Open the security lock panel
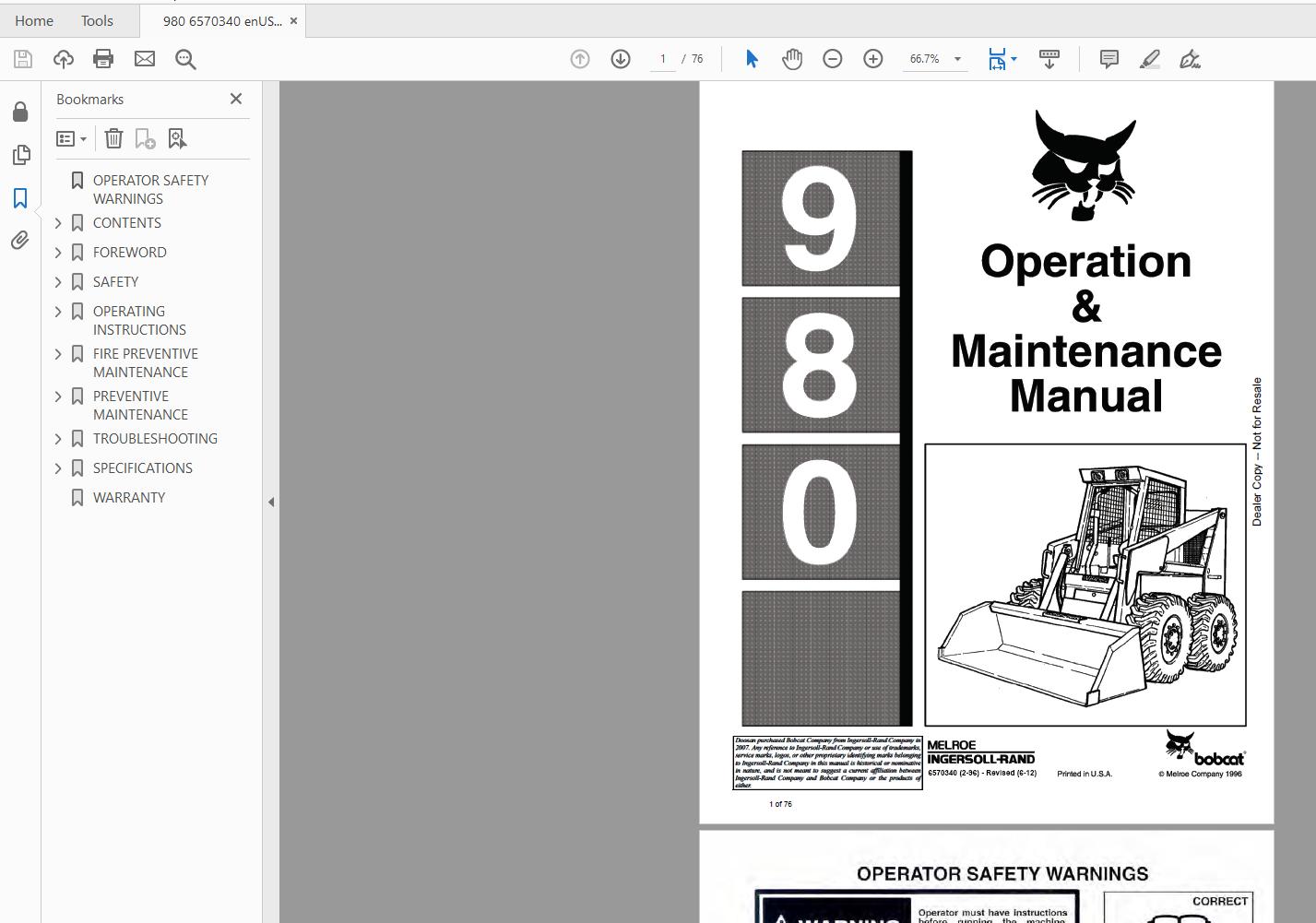The width and height of the screenshot is (1316, 923). tap(20, 112)
